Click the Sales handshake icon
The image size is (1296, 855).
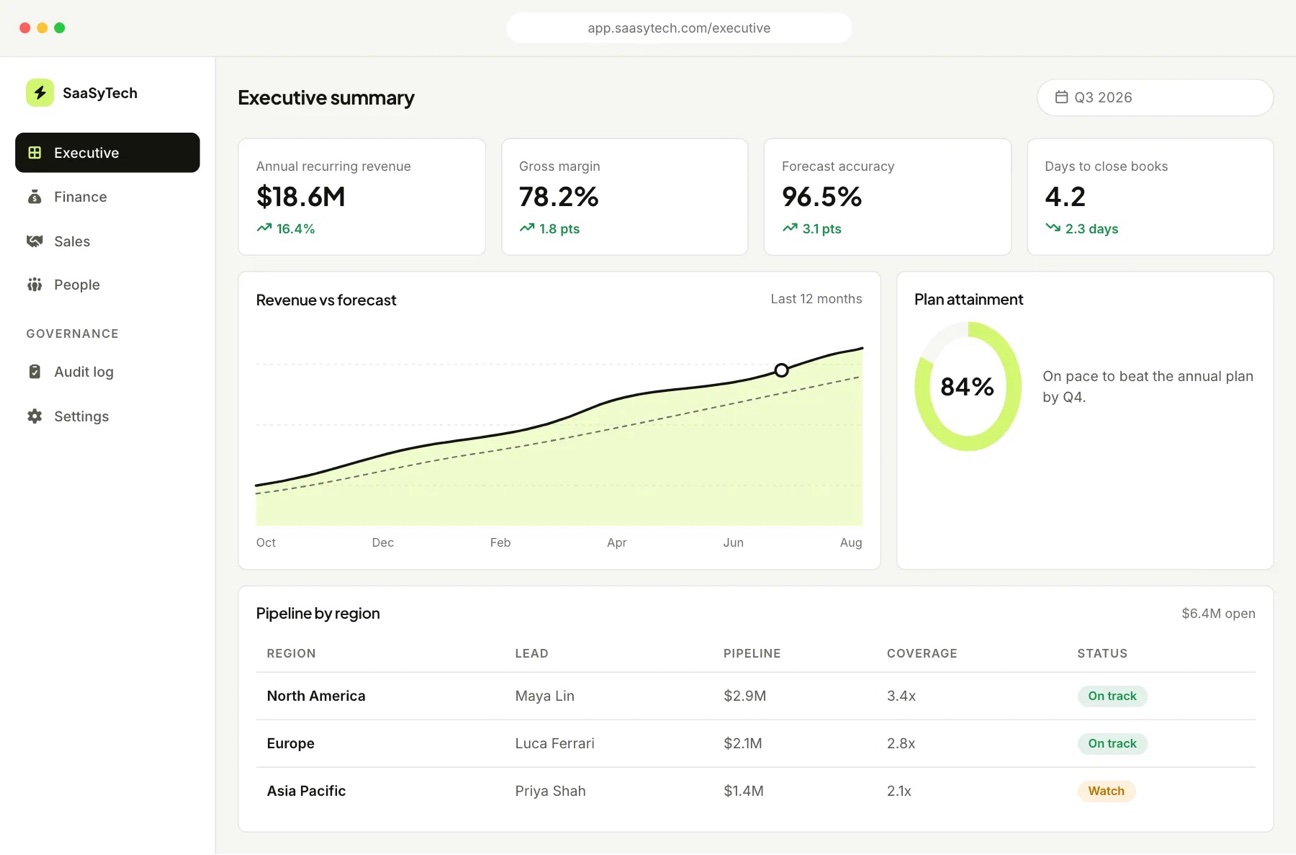point(35,241)
